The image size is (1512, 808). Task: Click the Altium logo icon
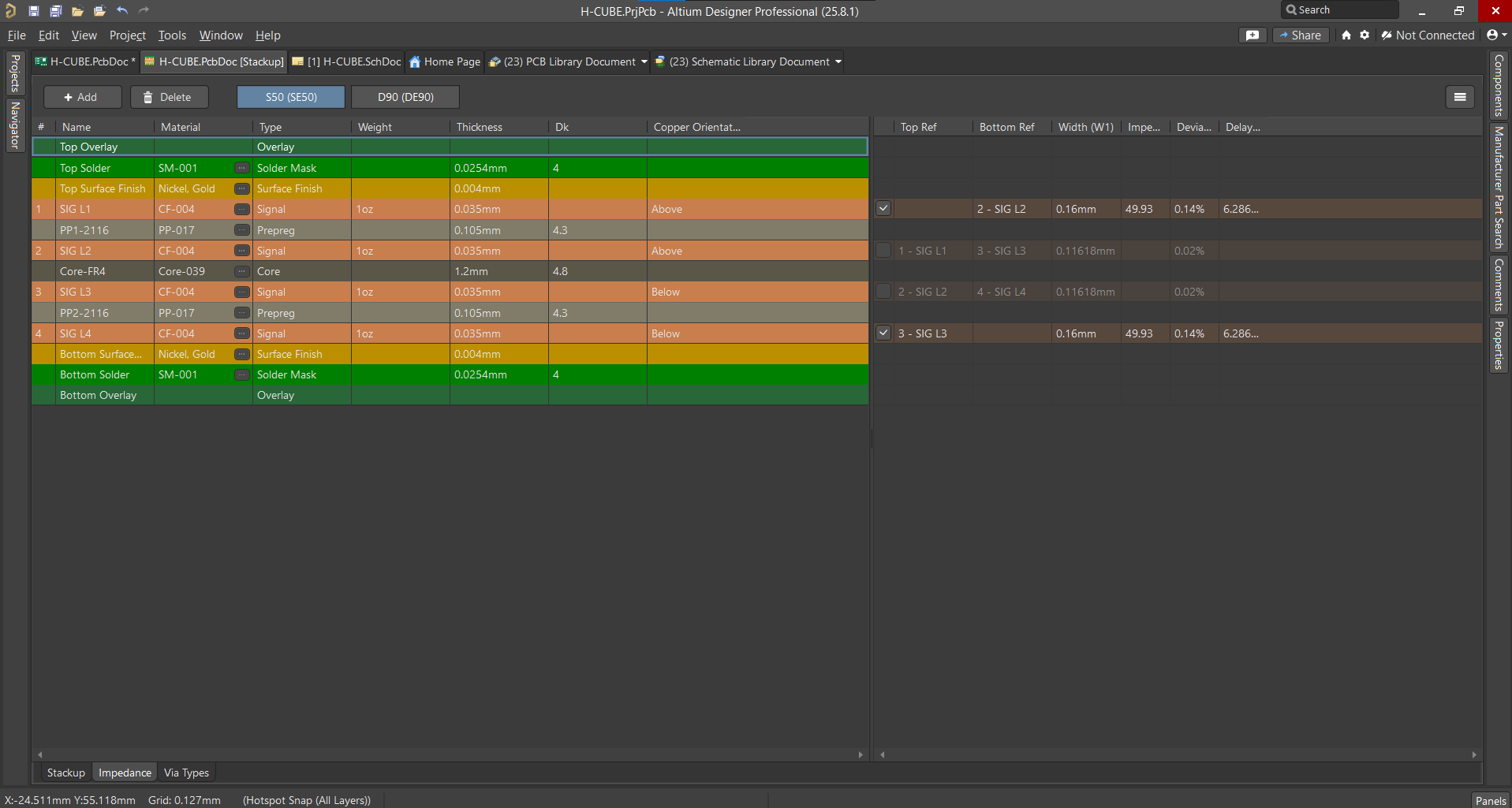point(11,11)
